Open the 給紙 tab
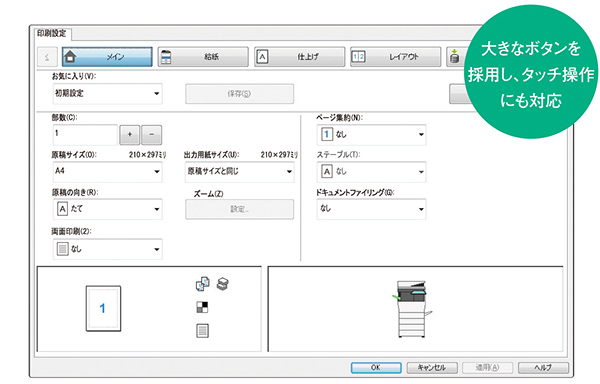Viewport: 600px width, 384px height. 203,57
